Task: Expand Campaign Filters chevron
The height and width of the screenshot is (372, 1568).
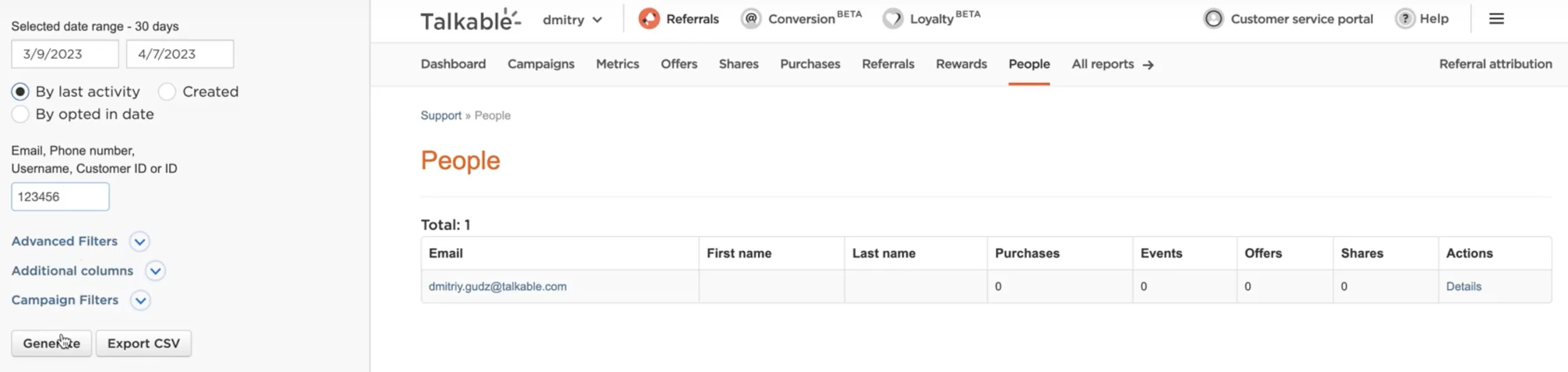Action: 140,301
